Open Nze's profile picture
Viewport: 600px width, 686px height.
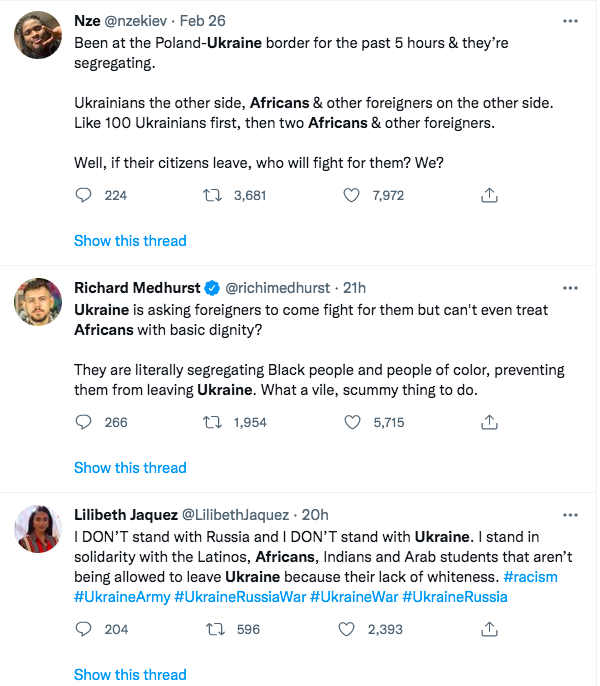pos(38,35)
